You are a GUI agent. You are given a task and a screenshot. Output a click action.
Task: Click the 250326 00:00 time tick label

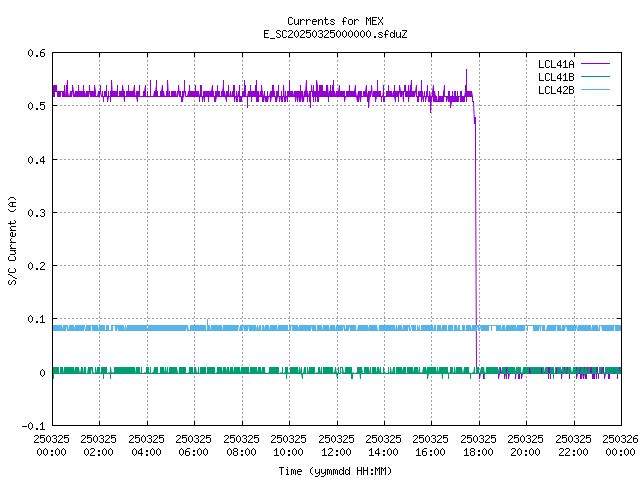tap(620, 445)
